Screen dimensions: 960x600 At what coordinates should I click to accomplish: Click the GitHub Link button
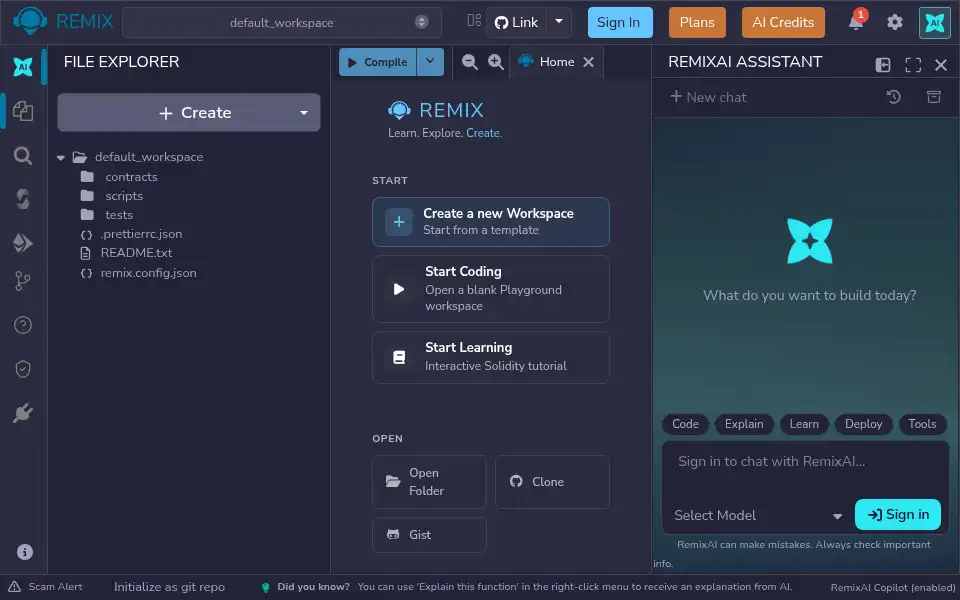tap(517, 23)
